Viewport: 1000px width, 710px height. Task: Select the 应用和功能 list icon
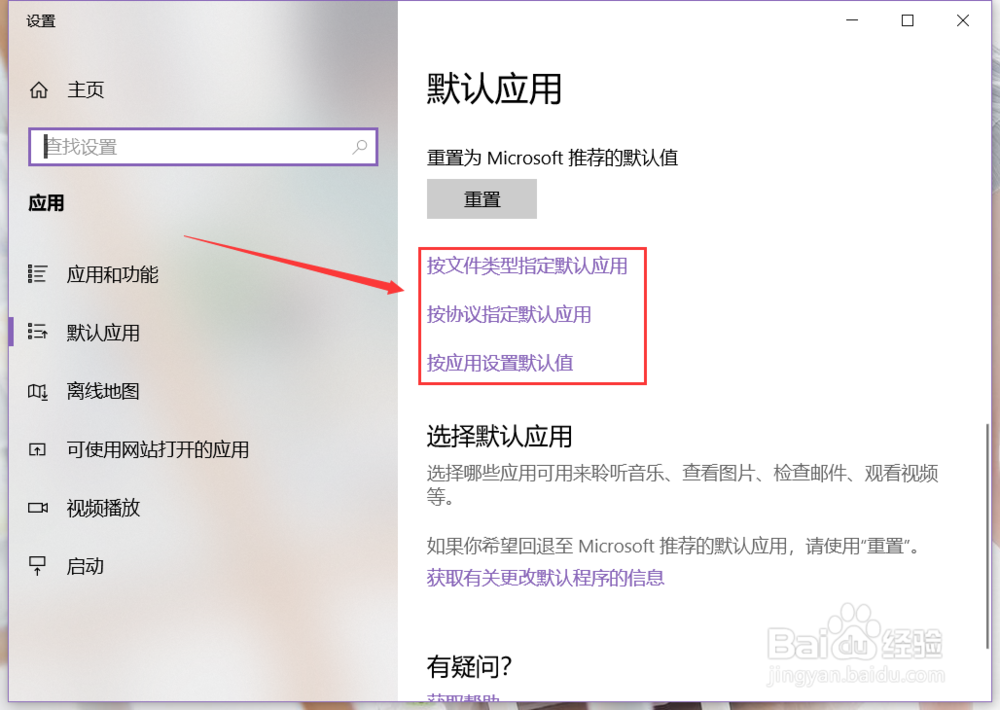click(x=38, y=274)
